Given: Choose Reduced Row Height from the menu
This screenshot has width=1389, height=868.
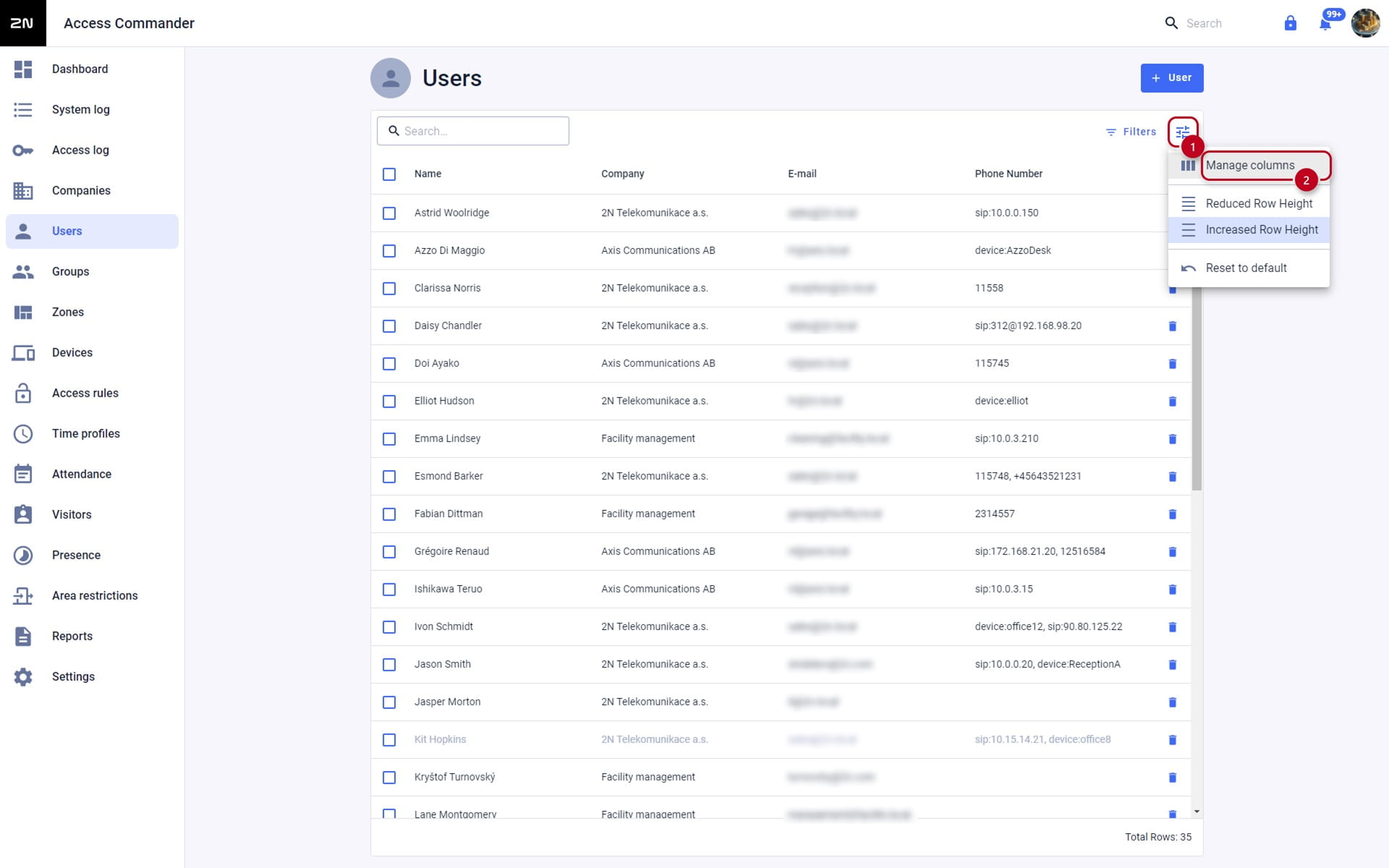Looking at the screenshot, I should [x=1249, y=204].
